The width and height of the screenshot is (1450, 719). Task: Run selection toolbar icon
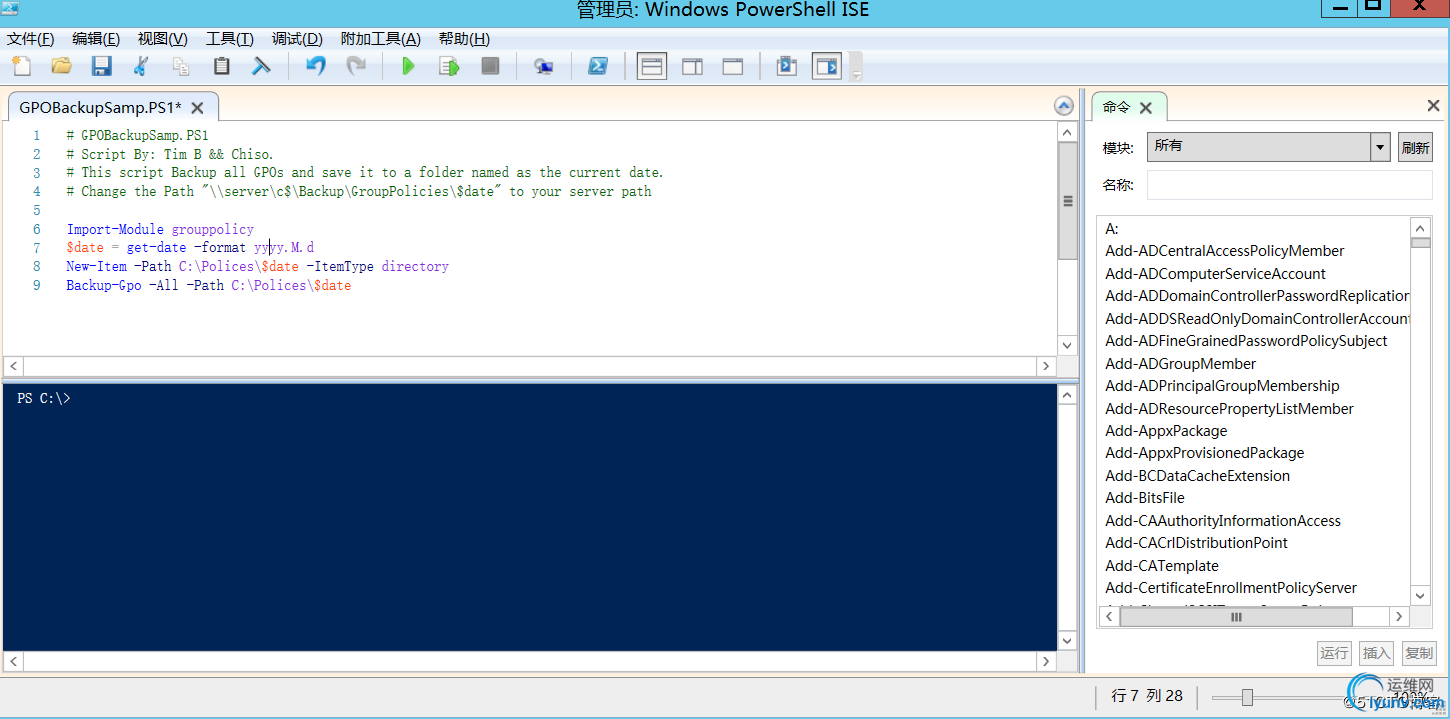(449, 66)
